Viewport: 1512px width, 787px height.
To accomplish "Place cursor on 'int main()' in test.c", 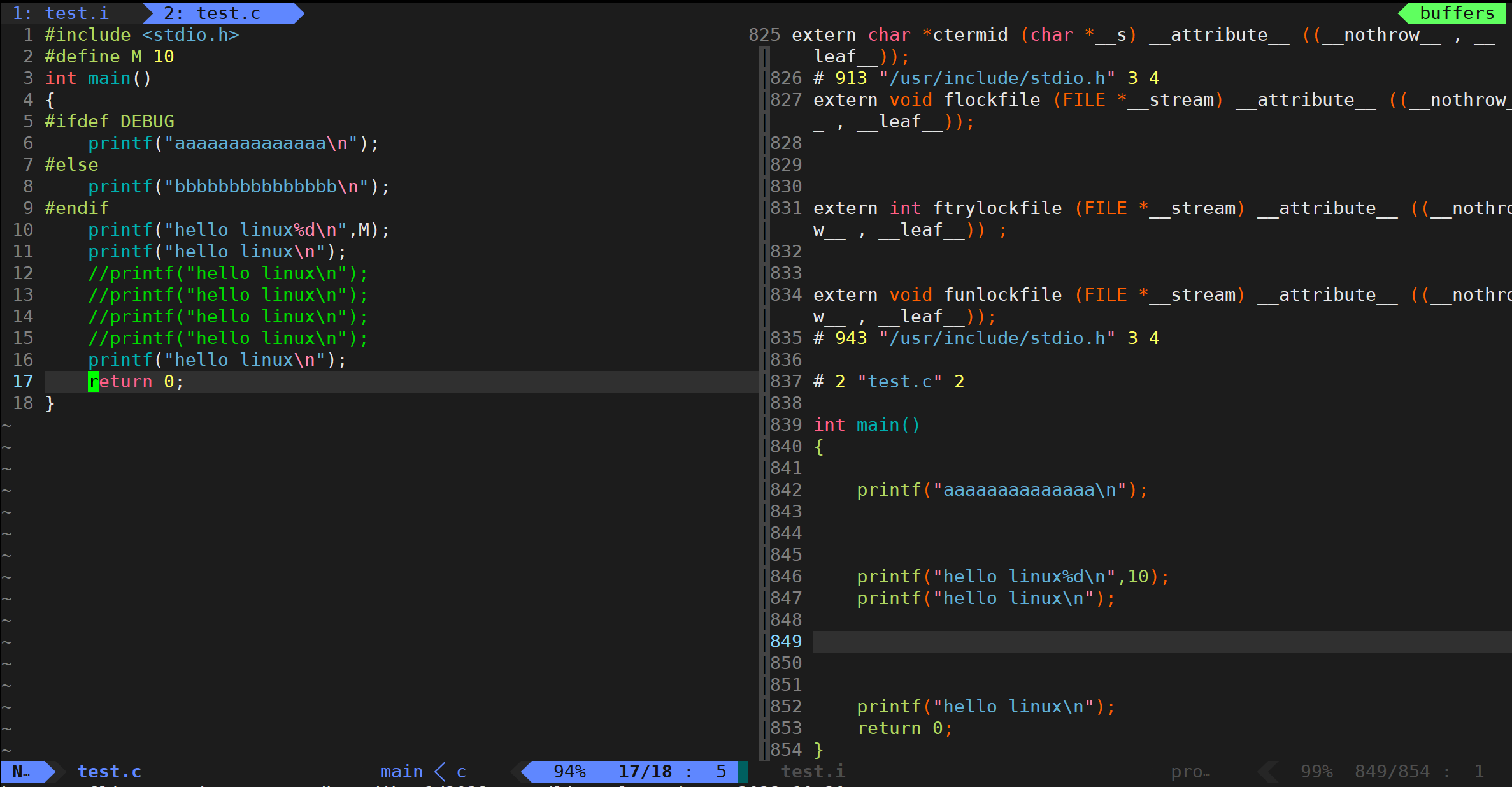I will tap(98, 78).
